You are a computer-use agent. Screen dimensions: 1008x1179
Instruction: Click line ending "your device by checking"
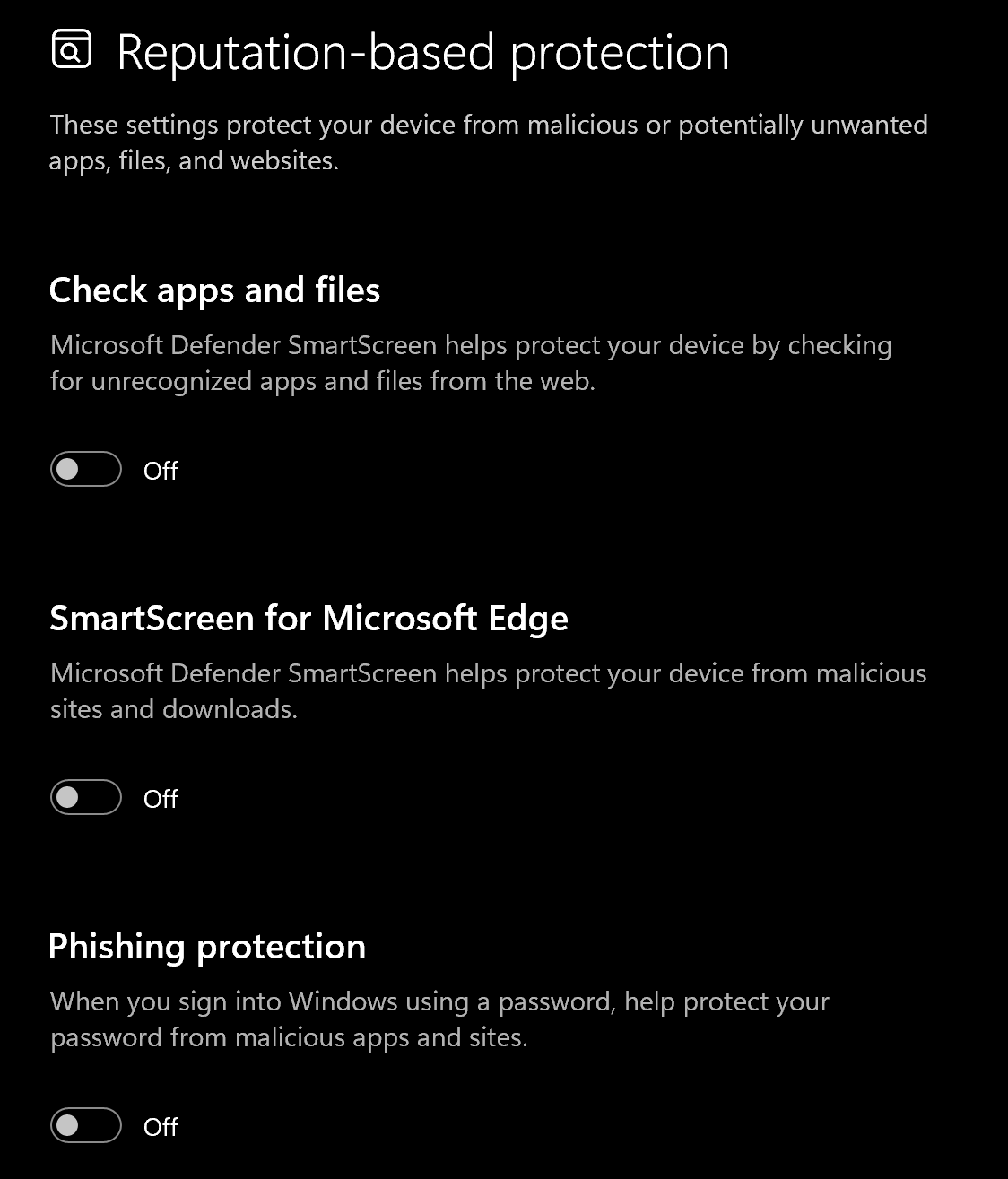[471, 345]
